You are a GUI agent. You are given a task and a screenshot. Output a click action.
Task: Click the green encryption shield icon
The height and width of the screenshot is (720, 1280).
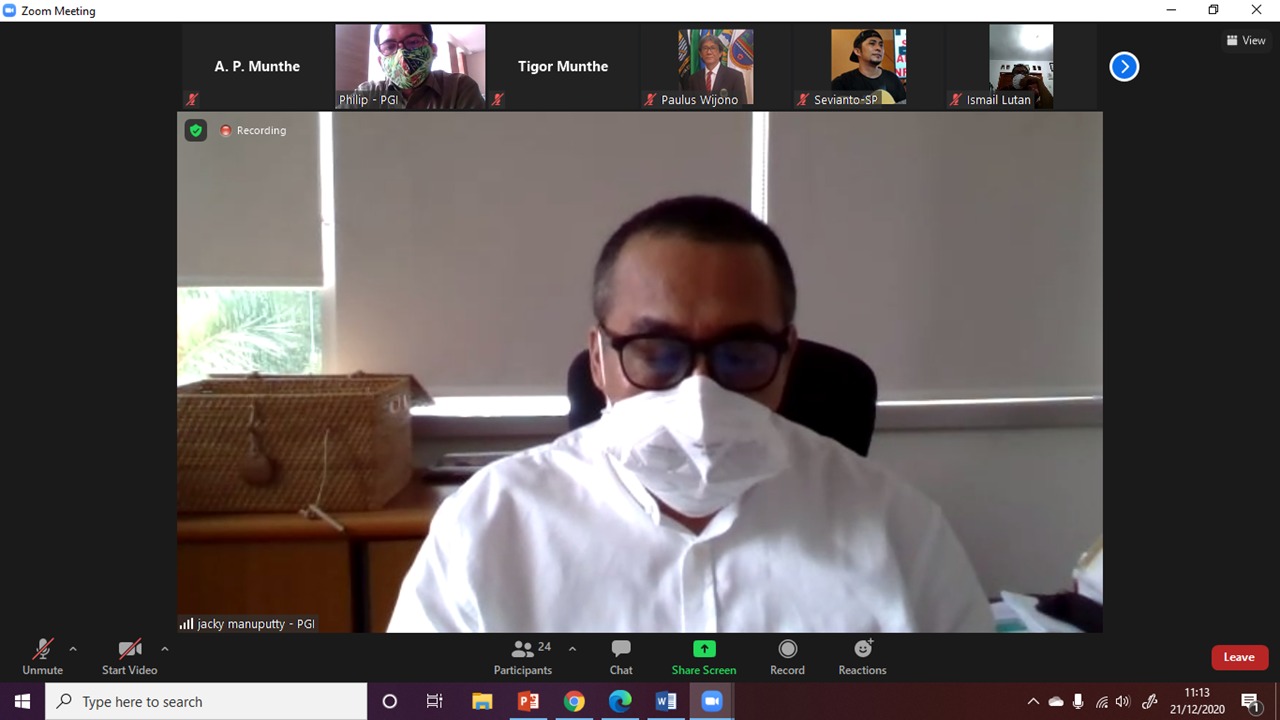(x=196, y=130)
